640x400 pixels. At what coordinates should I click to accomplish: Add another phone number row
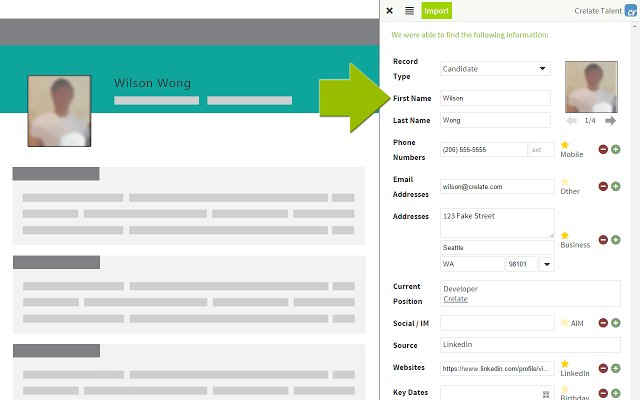616,149
